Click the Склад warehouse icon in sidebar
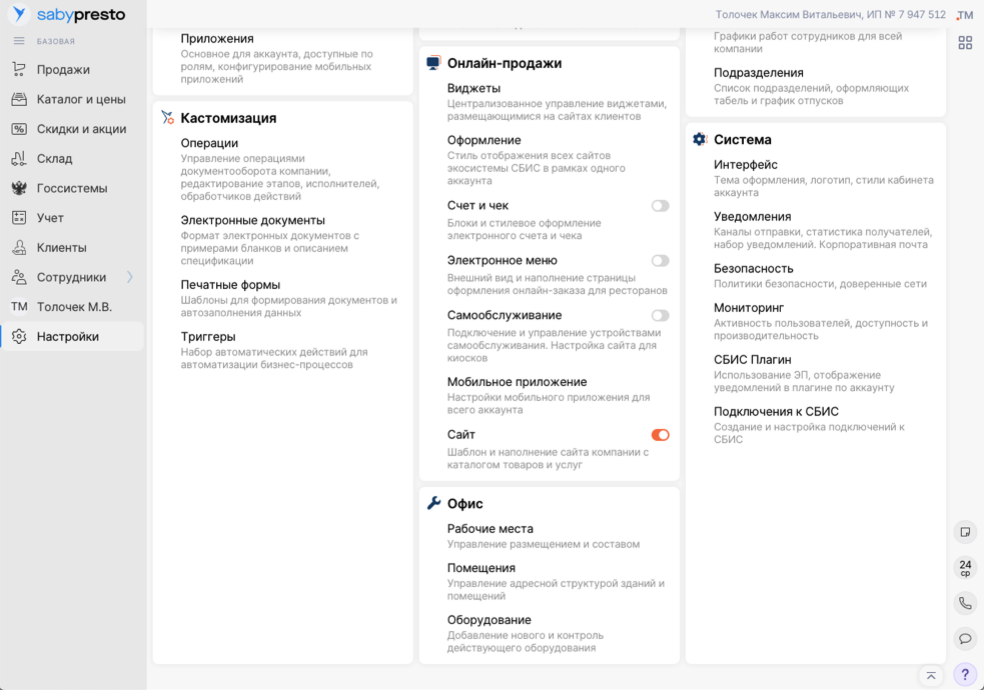984x690 pixels. [x=19, y=159]
